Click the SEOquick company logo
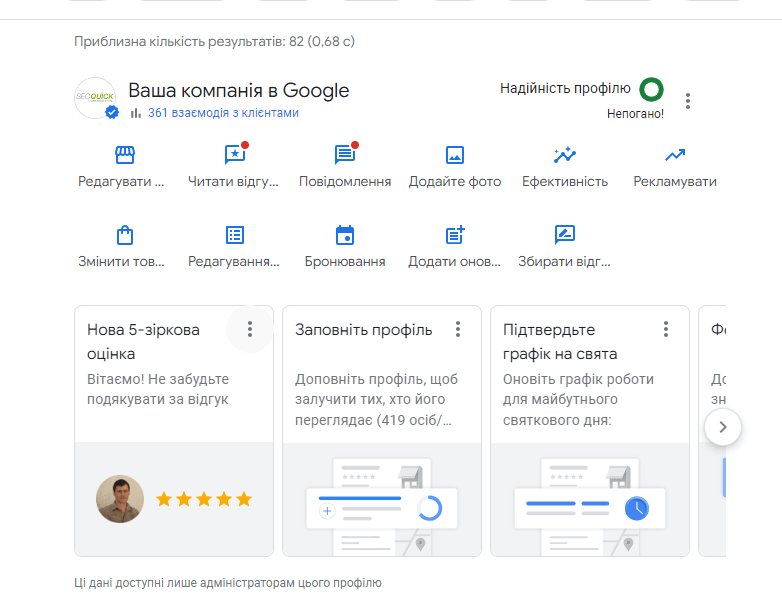This screenshot has width=782, height=612. click(95, 97)
